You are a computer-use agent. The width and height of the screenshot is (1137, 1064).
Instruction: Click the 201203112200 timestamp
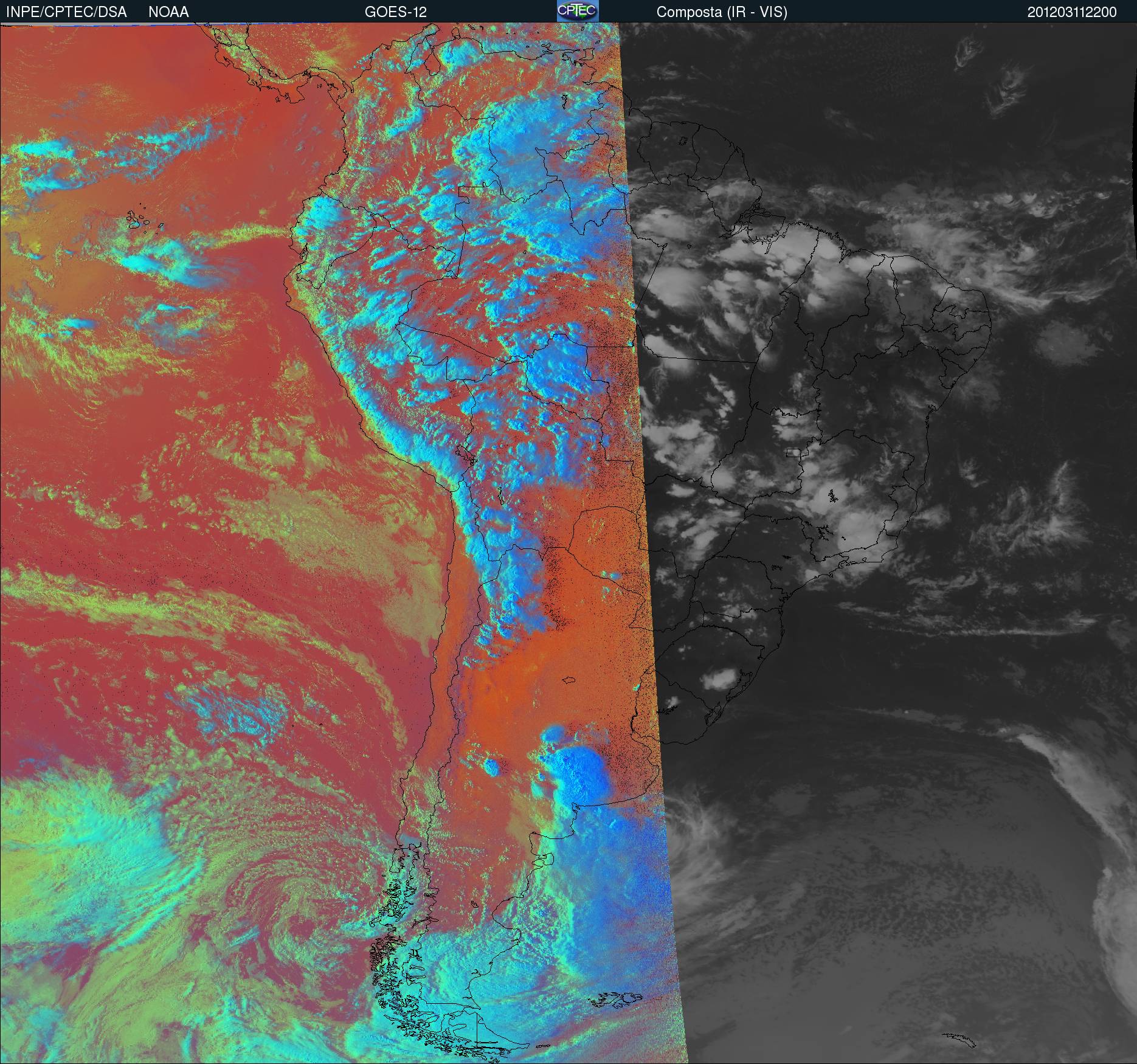pos(1072,12)
